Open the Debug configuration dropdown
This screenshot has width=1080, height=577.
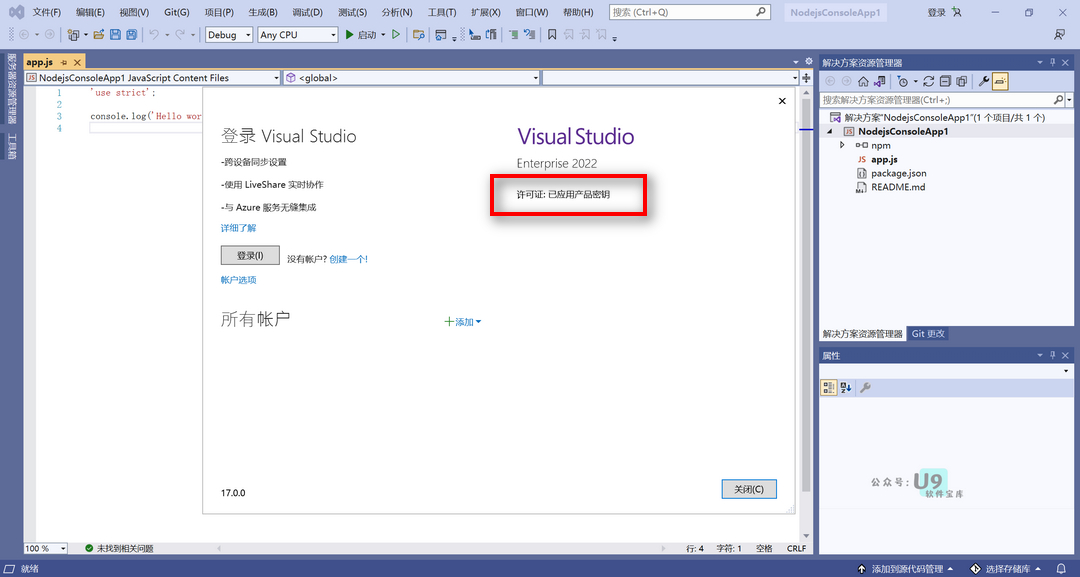(x=229, y=34)
